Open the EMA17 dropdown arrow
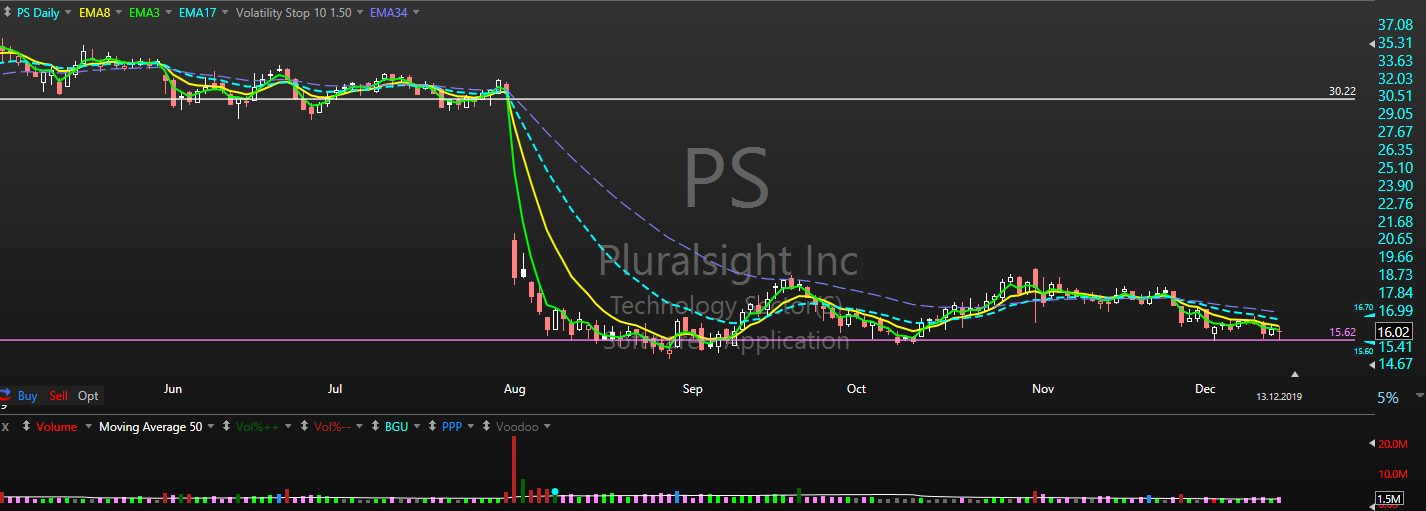The image size is (1426, 511). click(x=224, y=14)
